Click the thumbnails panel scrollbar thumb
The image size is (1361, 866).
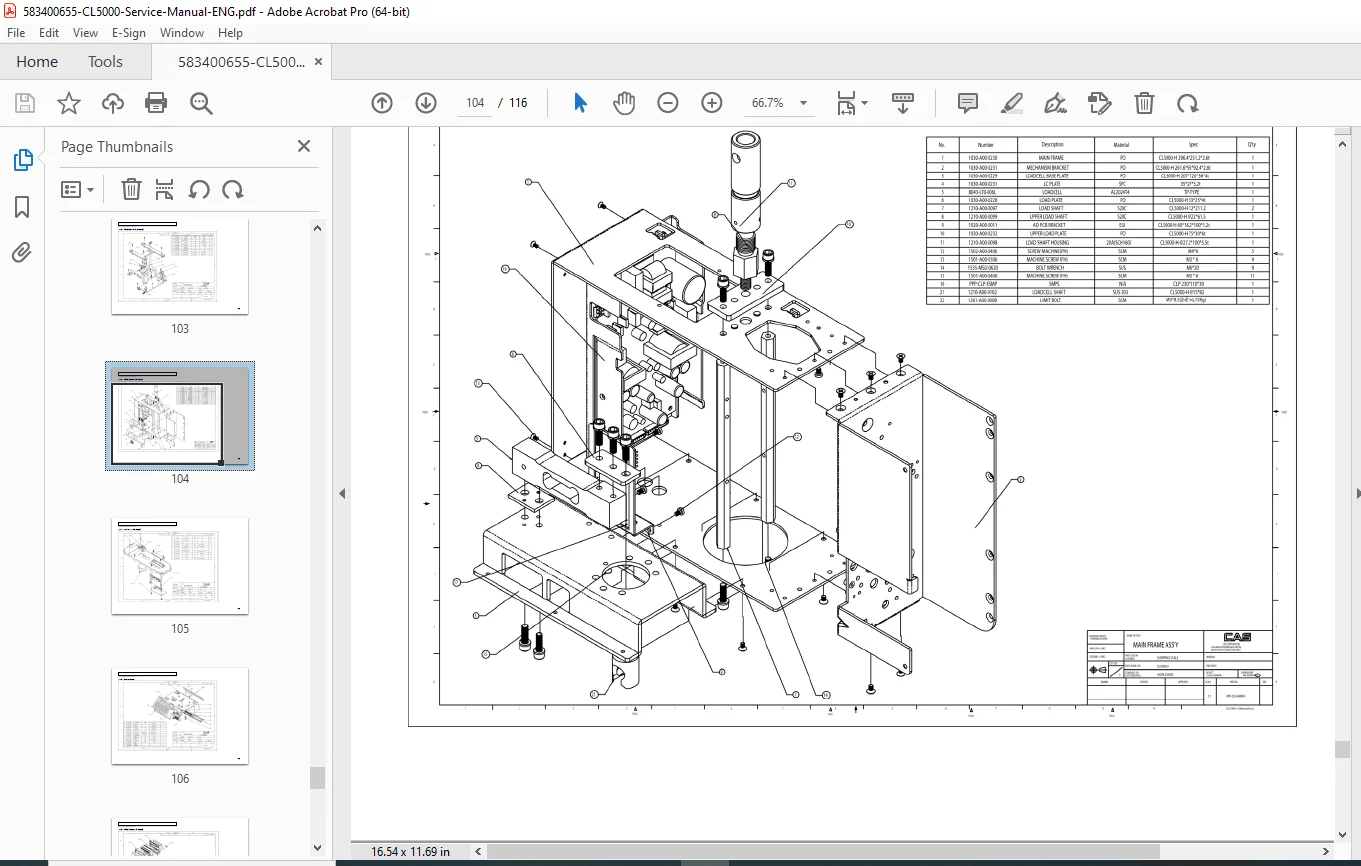[318, 777]
